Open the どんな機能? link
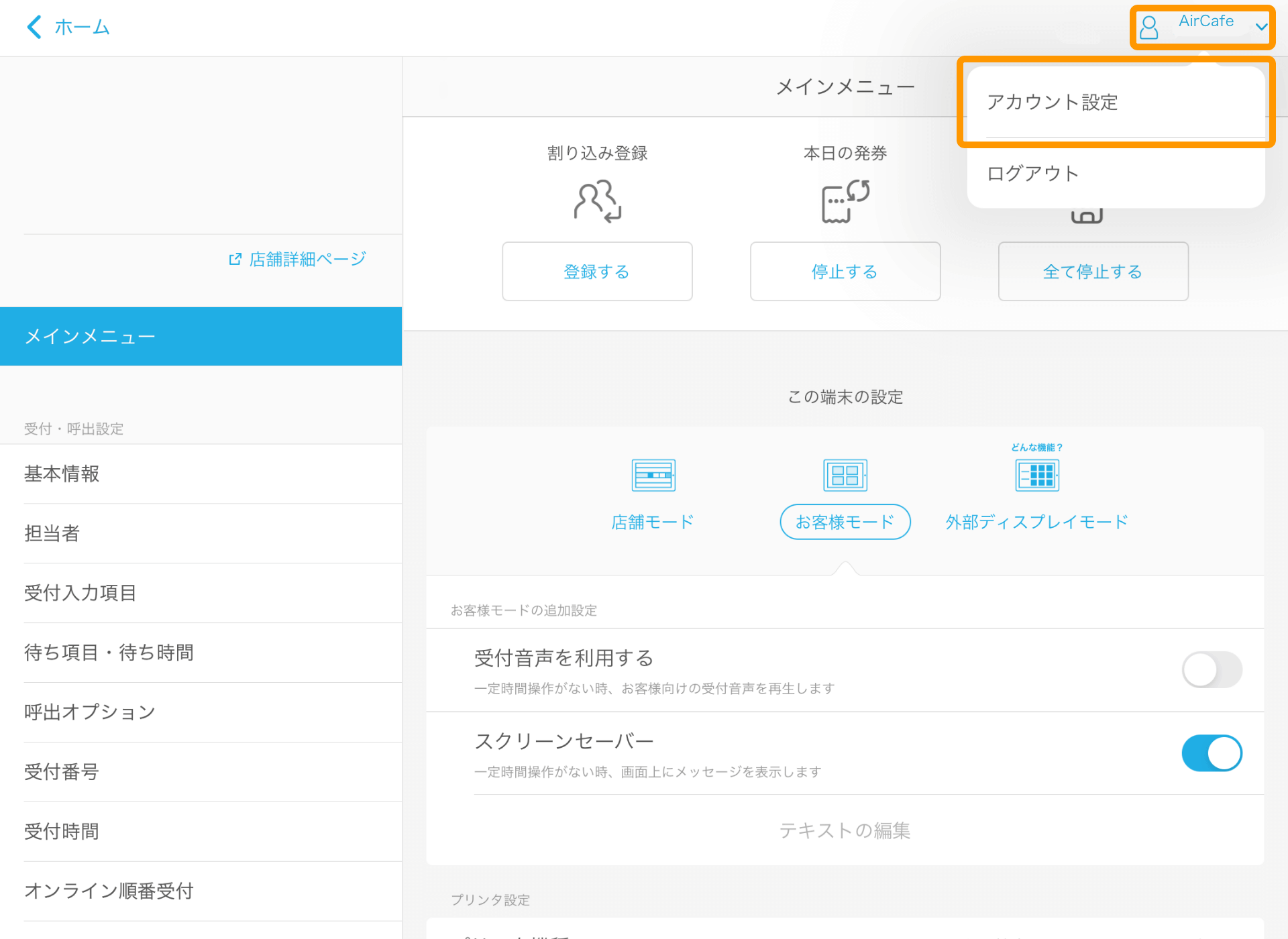This screenshot has width=1288, height=939. (1036, 446)
